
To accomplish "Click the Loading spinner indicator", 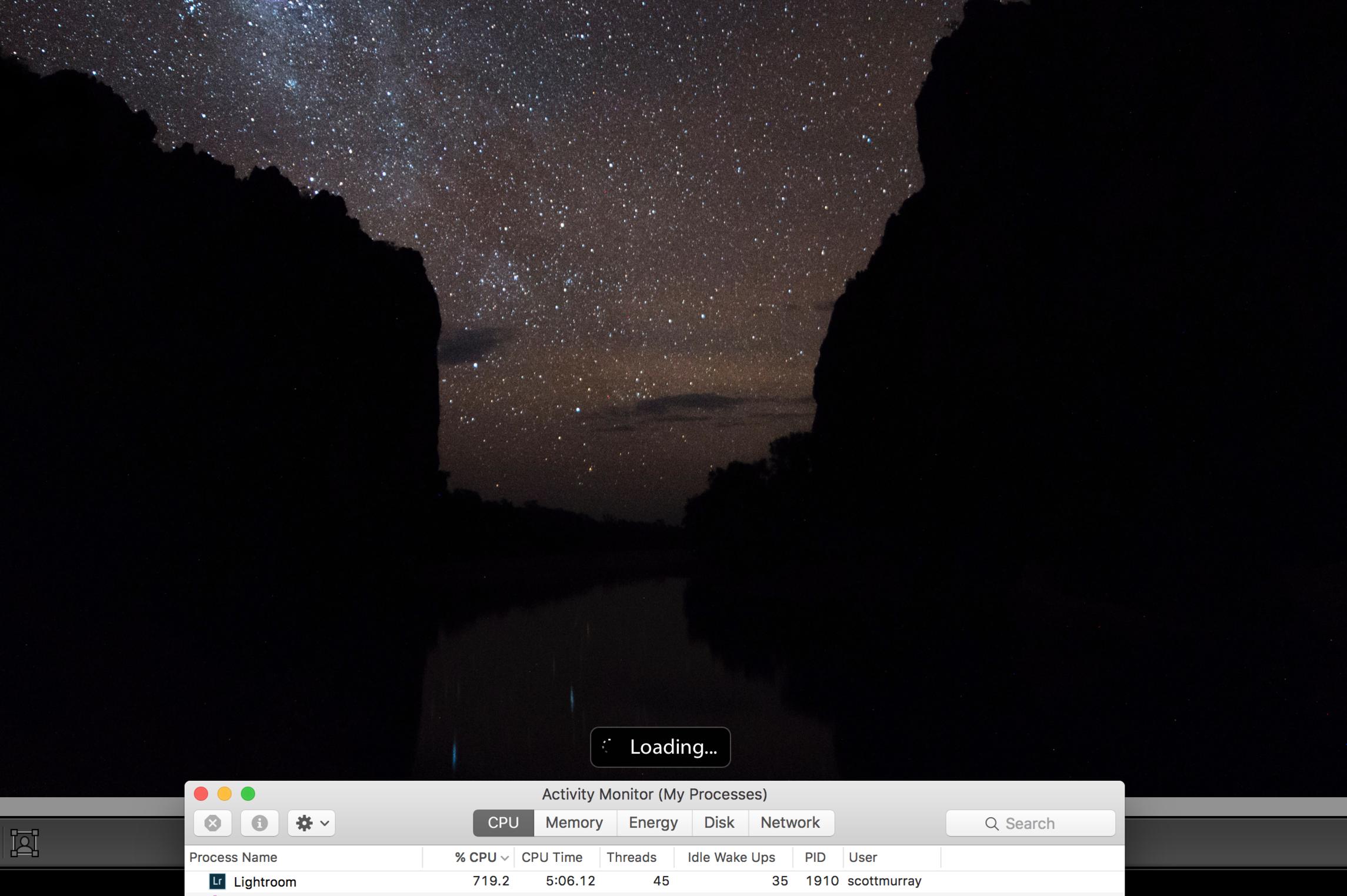I will [x=608, y=747].
